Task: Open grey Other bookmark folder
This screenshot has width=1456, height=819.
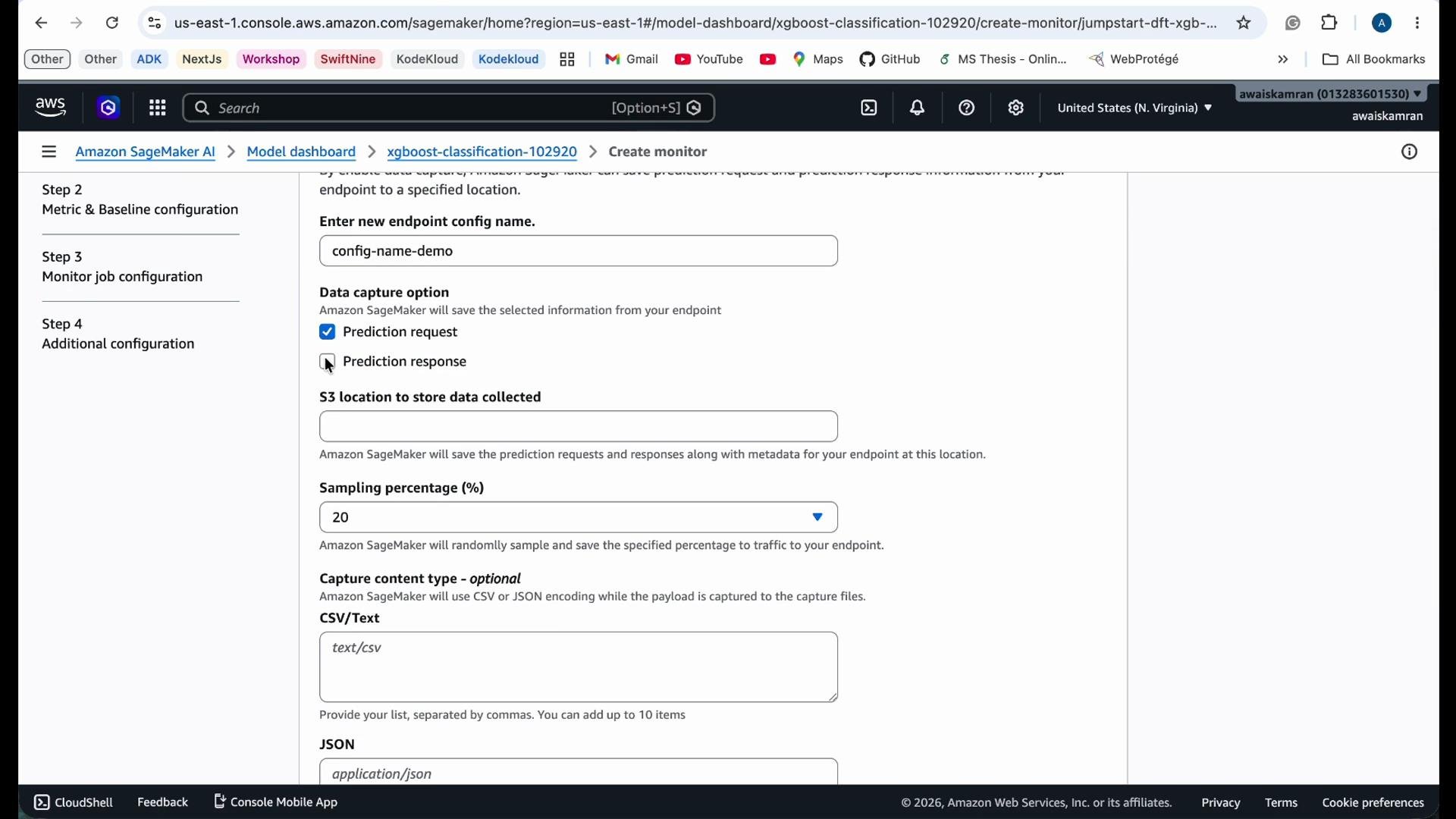Action: (101, 60)
